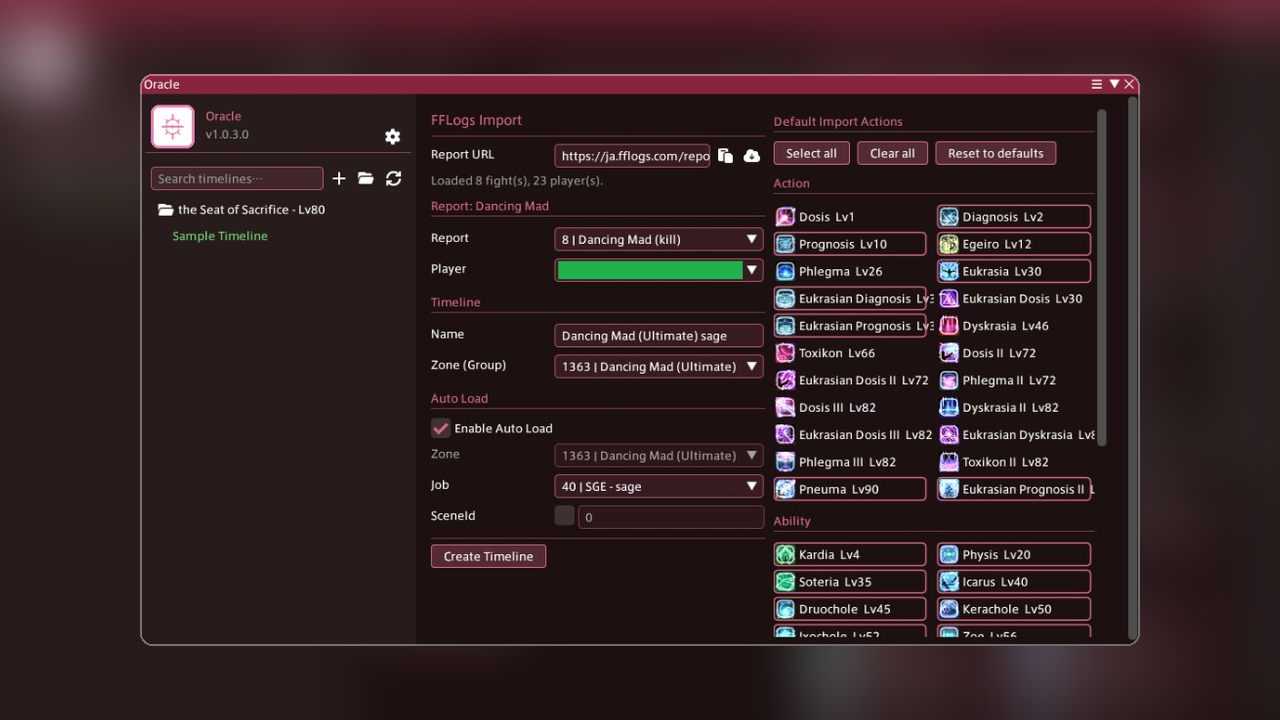
Task: Toggle the Diagnosis Lv2 import action
Action: coord(1014,217)
